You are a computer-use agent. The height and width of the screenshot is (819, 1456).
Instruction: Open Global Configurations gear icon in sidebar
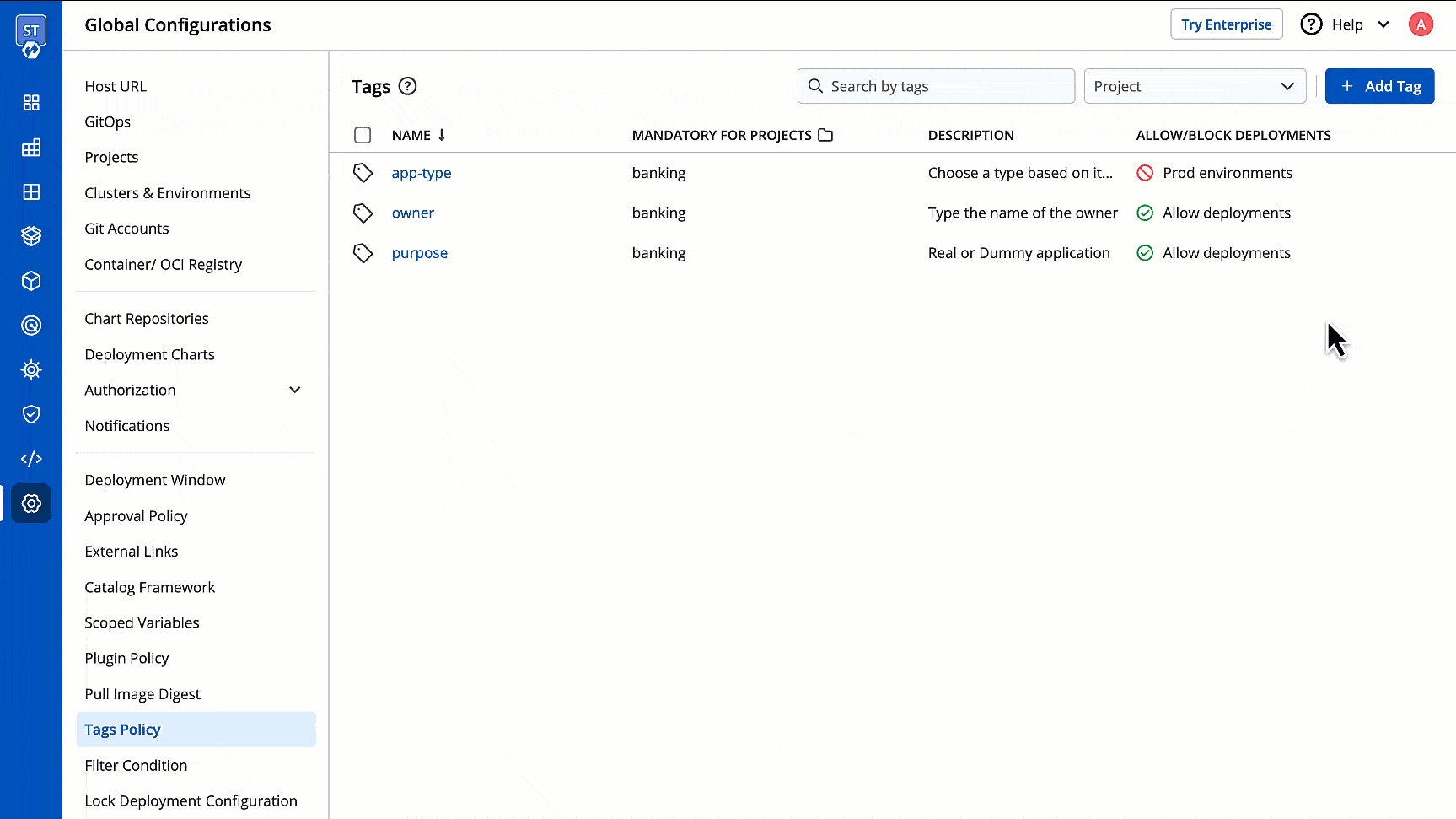tap(31, 504)
